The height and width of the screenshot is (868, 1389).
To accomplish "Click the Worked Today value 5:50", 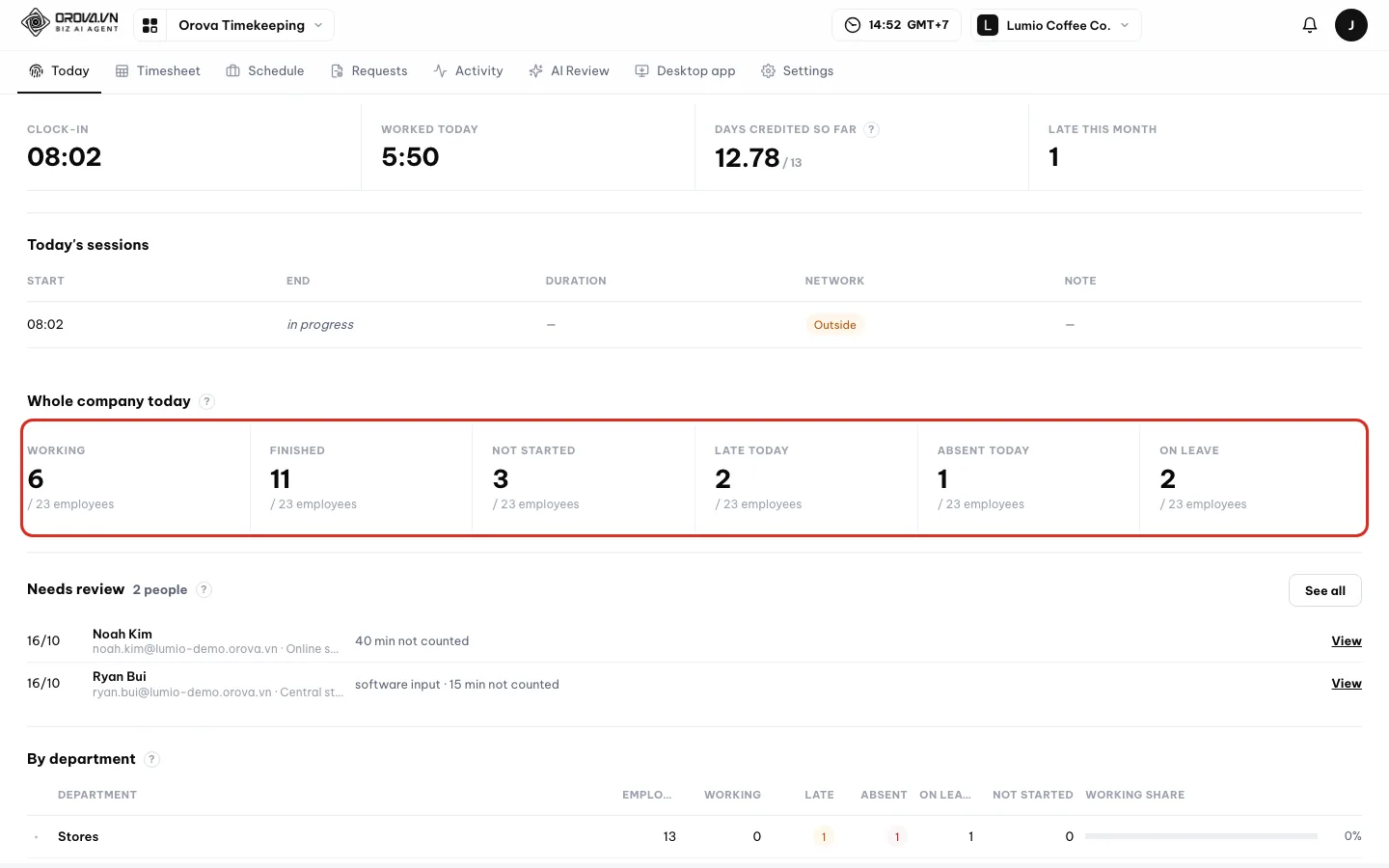I will tap(410, 157).
